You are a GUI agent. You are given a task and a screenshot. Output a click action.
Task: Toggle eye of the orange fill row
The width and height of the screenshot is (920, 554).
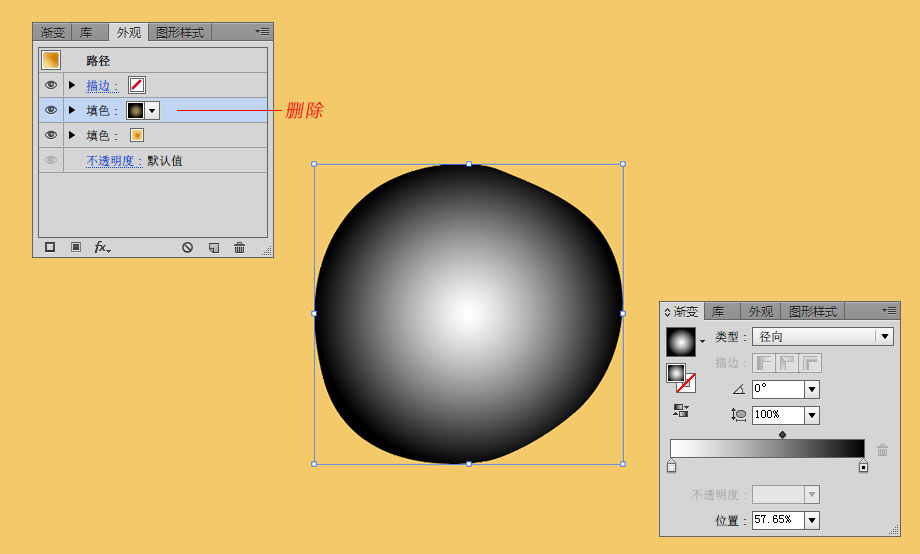point(51,136)
